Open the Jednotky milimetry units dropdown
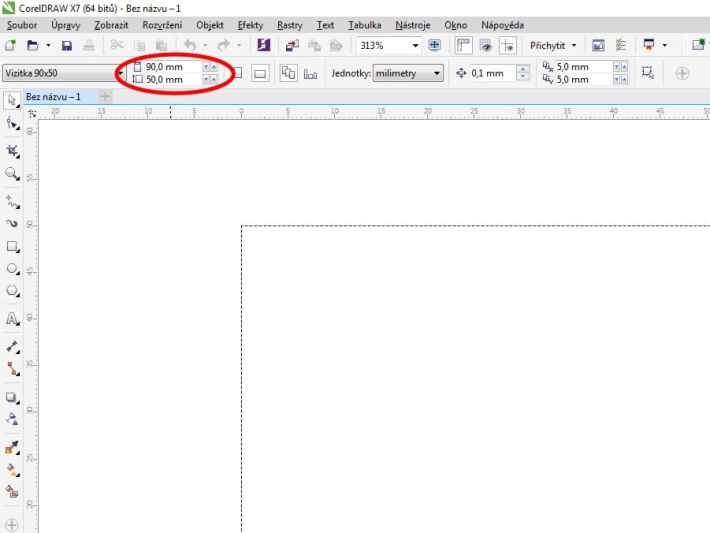710x533 pixels. click(437, 73)
